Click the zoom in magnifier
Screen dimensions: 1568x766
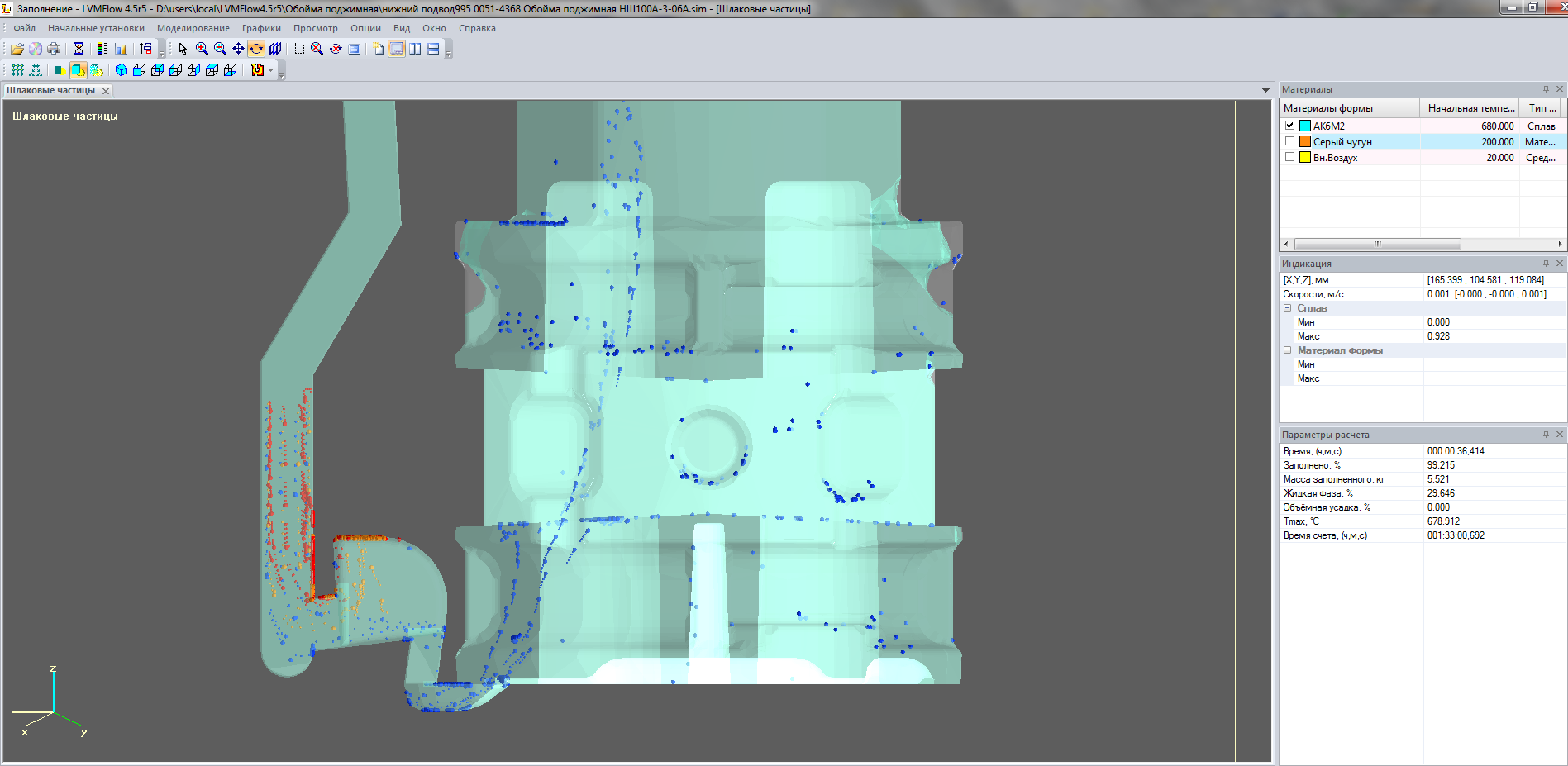click(x=202, y=49)
